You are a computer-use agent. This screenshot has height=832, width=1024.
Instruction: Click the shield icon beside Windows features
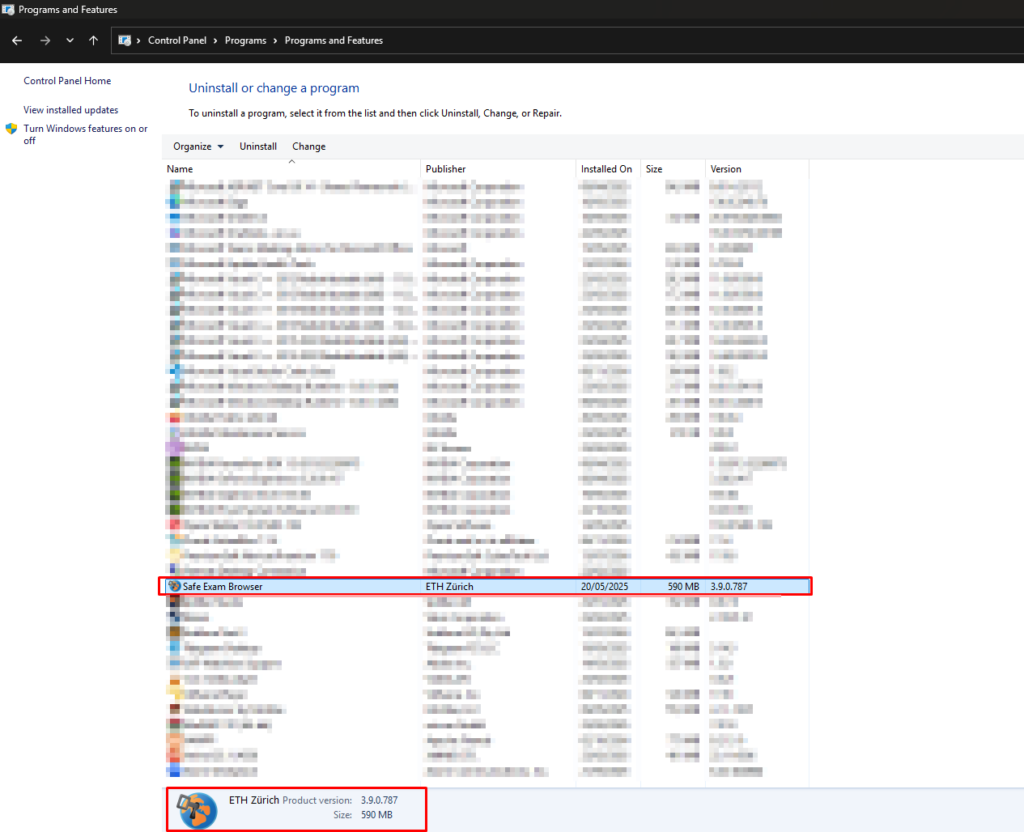(11, 129)
